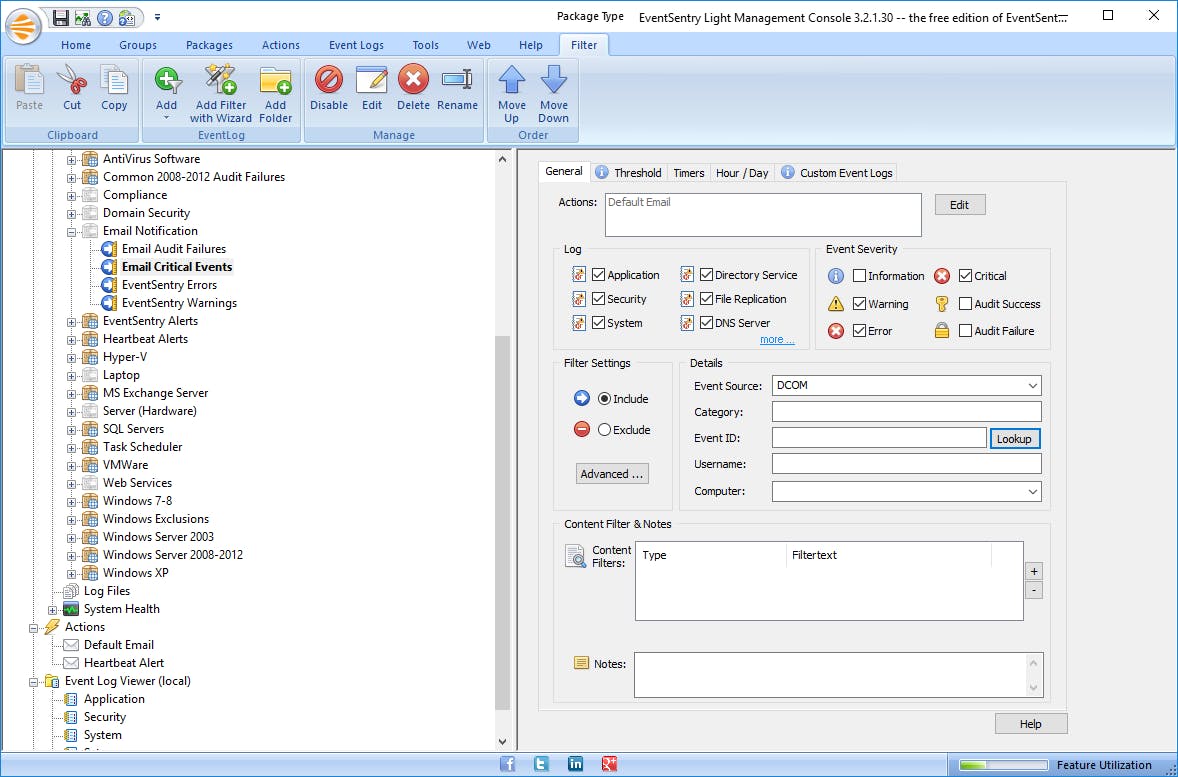Click the blue Include arrow icon

tap(581, 398)
